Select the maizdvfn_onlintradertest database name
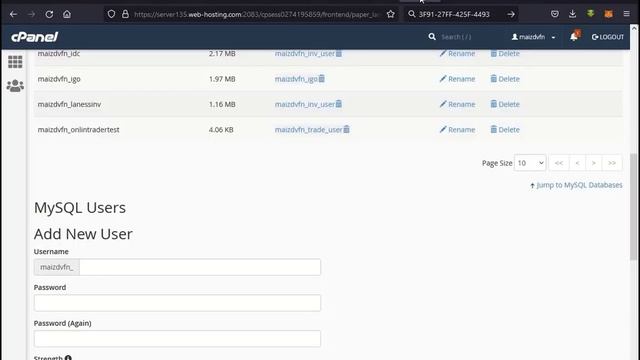640x360 pixels. [78, 129]
